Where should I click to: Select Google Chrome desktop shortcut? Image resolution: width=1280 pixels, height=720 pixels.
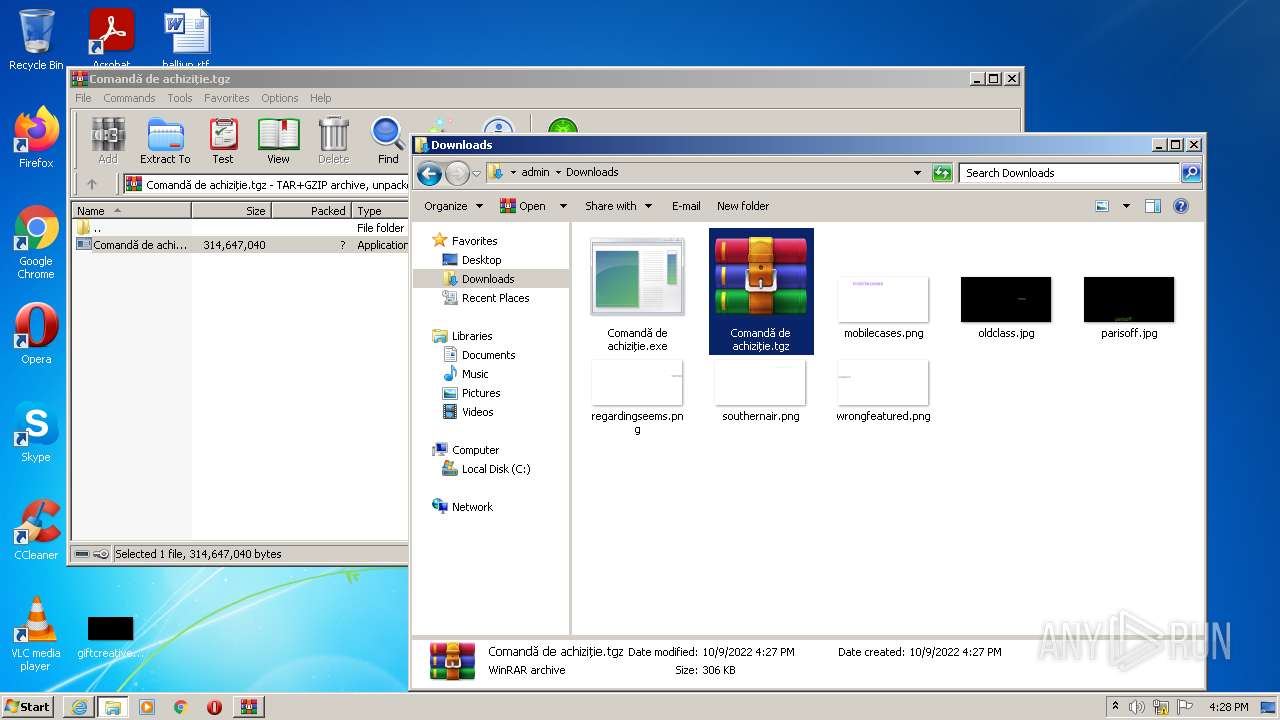[x=36, y=243]
